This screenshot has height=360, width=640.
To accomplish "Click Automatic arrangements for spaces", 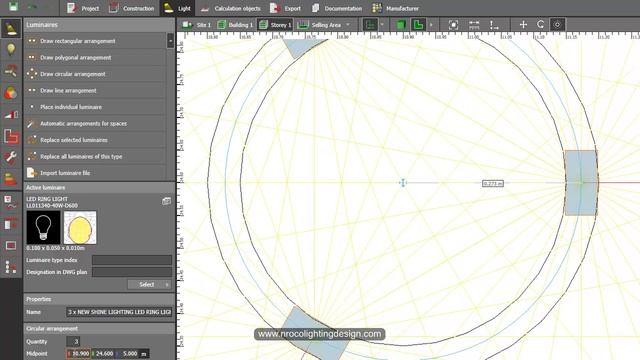I will pyautogui.click(x=95, y=123).
